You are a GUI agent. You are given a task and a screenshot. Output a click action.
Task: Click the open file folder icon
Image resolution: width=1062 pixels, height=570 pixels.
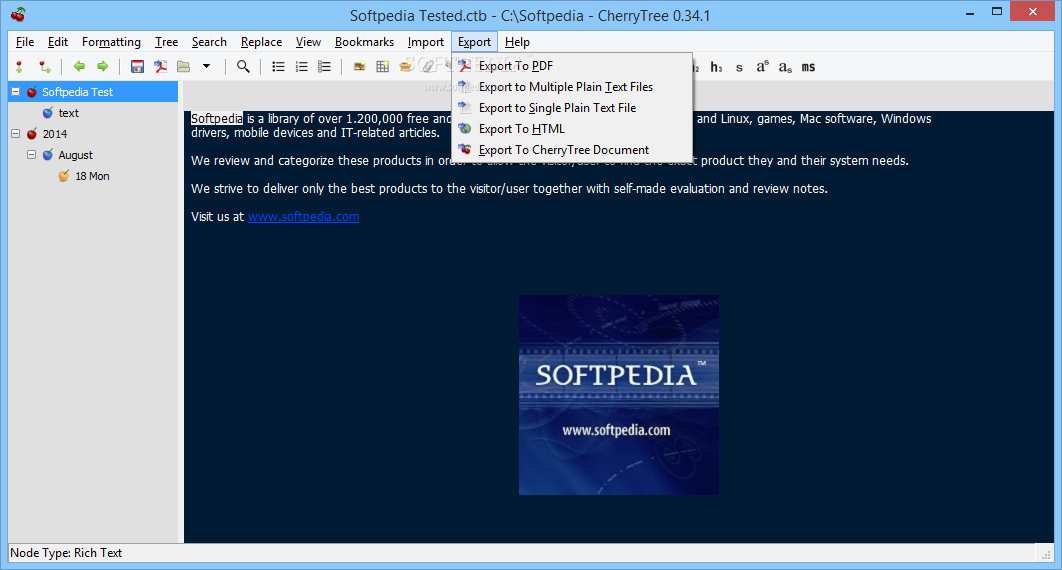pos(184,66)
